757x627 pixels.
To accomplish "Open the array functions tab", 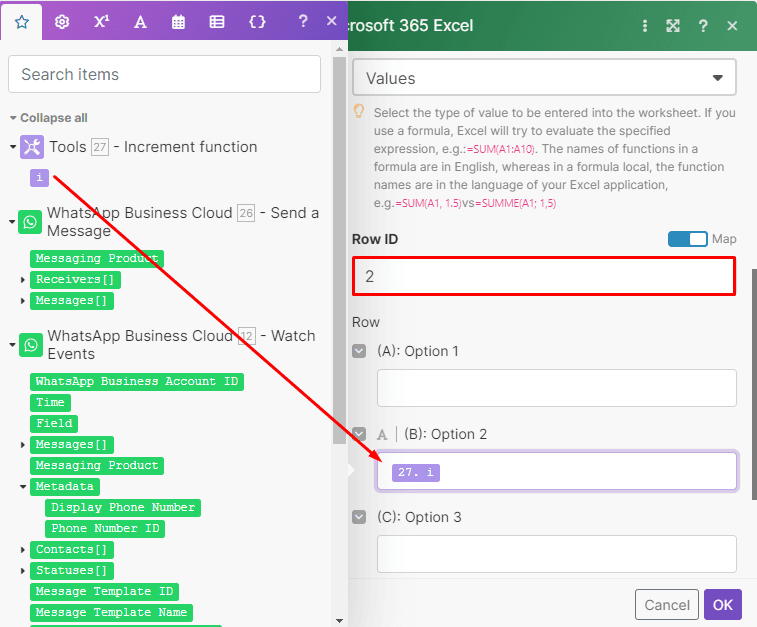I will coord(217,22).
